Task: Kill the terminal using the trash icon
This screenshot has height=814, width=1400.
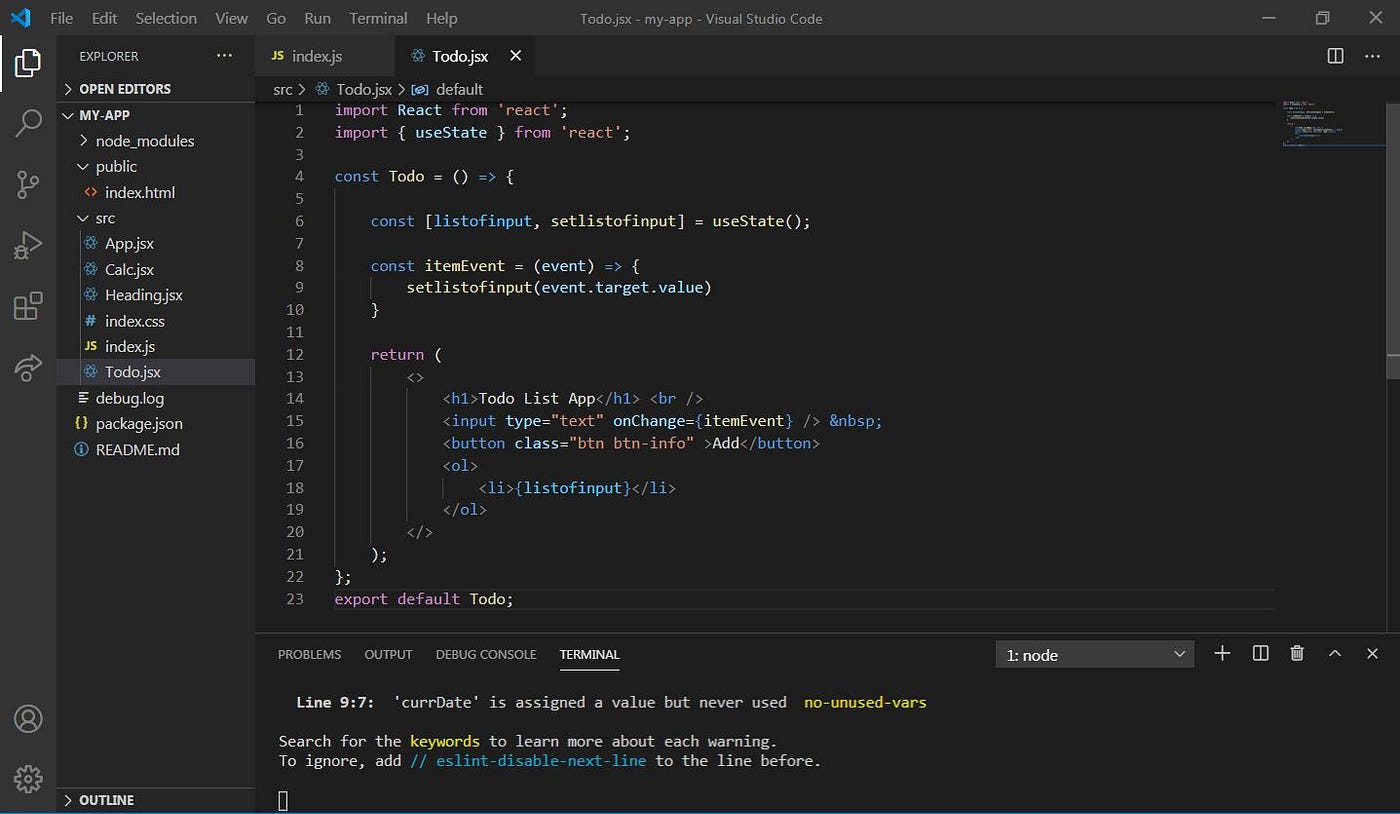Action: (1297, 653)
